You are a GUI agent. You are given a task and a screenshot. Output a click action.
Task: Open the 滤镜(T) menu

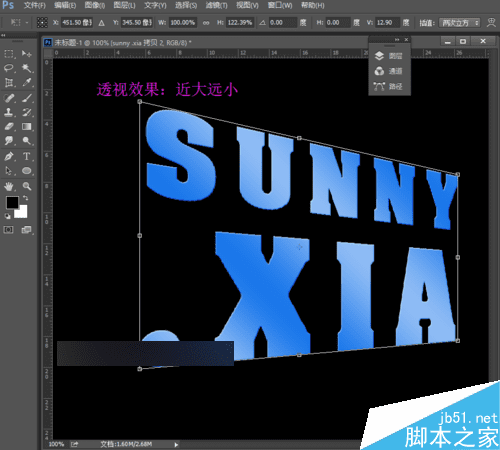[x=216, y=5]
